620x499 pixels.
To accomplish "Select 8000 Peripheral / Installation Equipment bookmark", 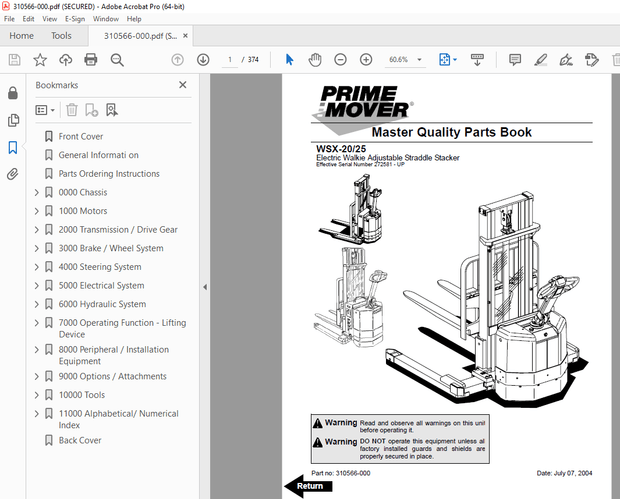I will 114,355.
